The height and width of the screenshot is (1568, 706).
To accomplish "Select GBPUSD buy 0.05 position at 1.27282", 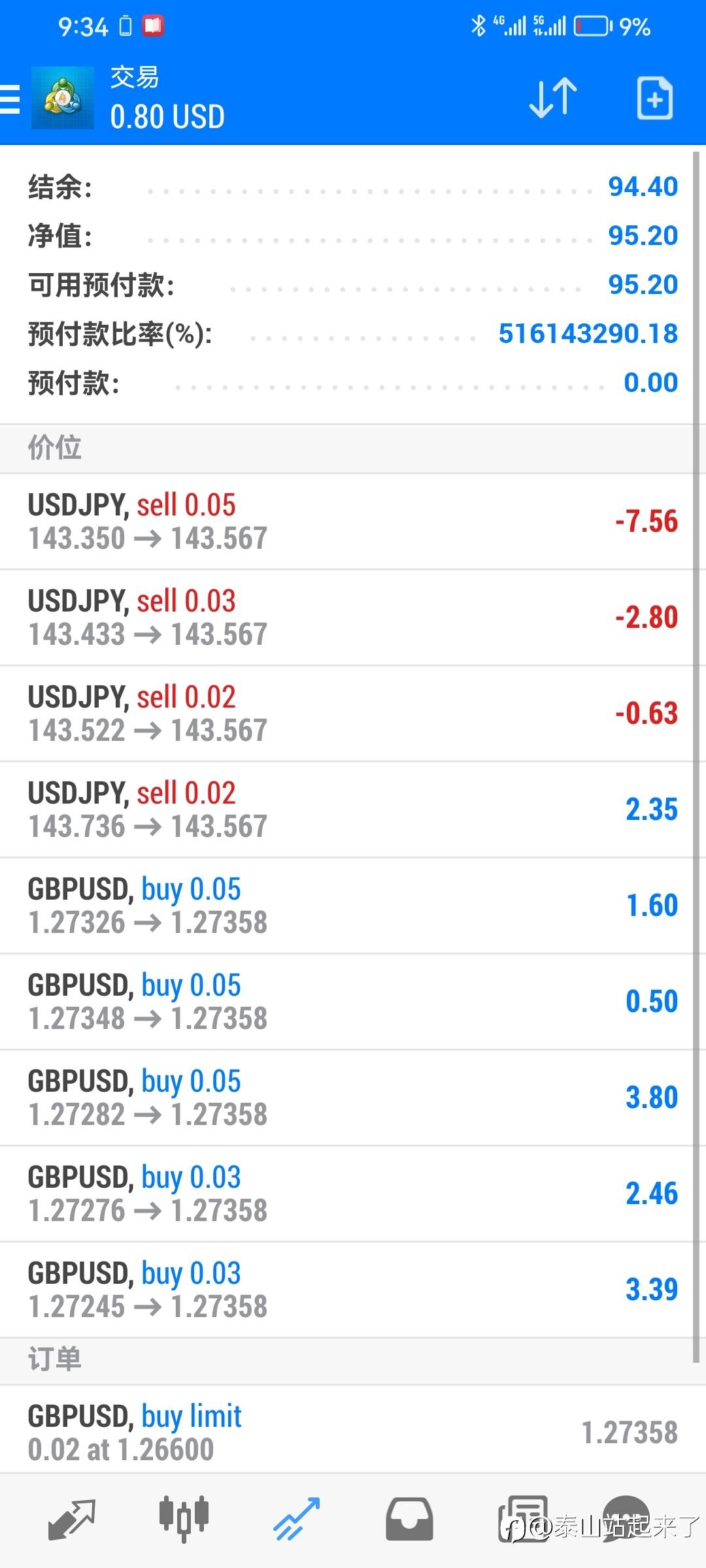I will click(346, 1098).
